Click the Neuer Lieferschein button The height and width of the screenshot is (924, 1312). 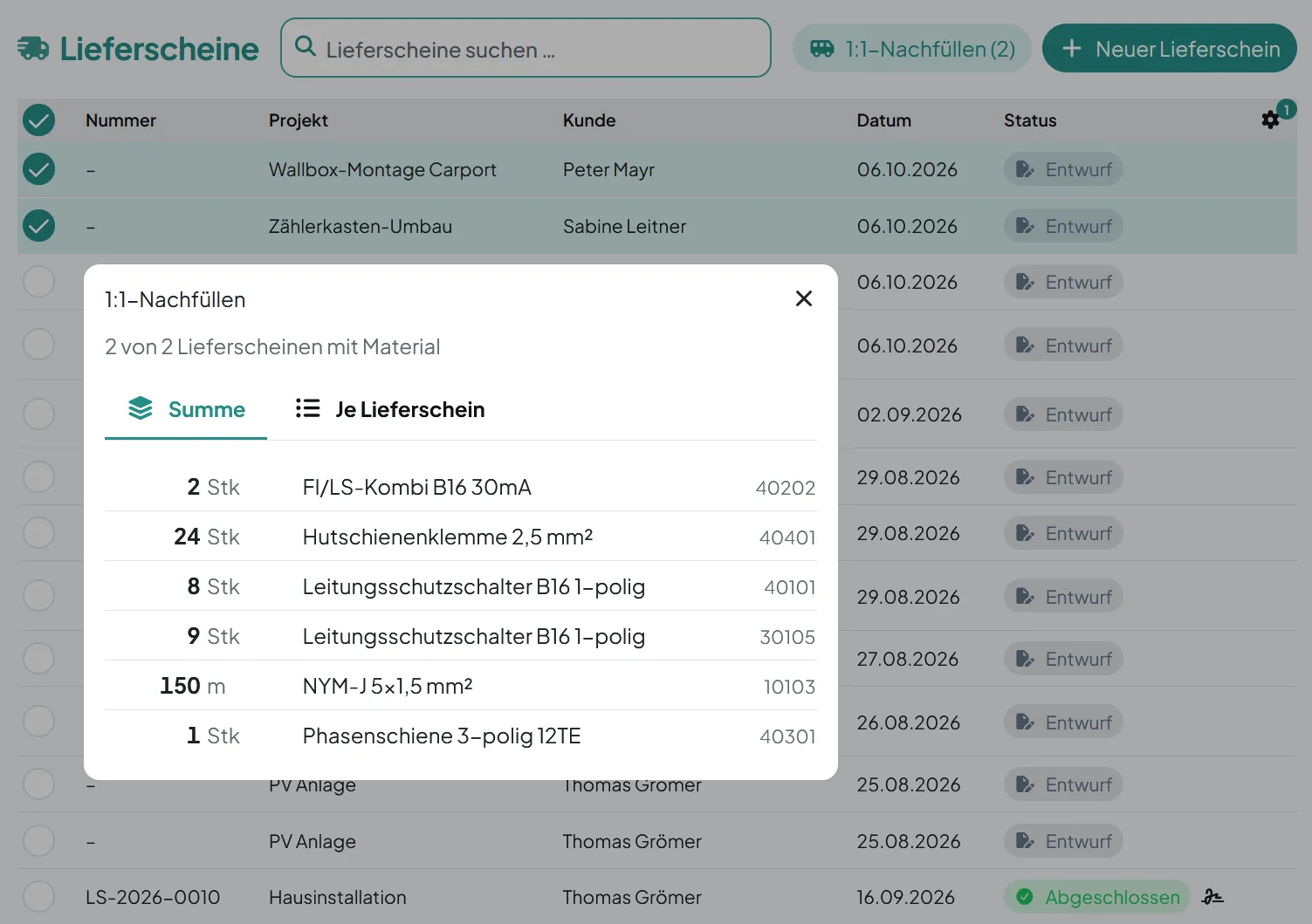[1170, 48]
